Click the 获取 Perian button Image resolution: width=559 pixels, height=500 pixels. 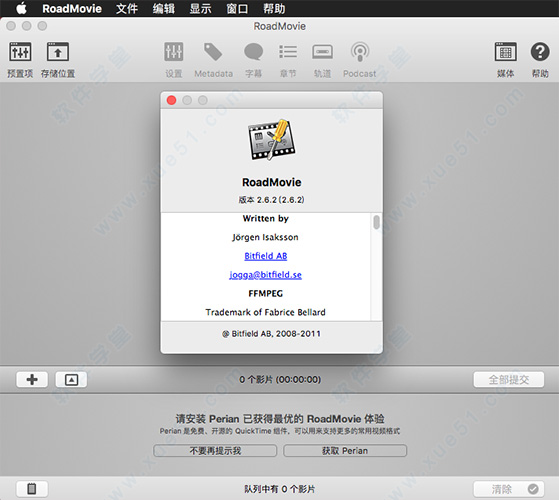345,451
